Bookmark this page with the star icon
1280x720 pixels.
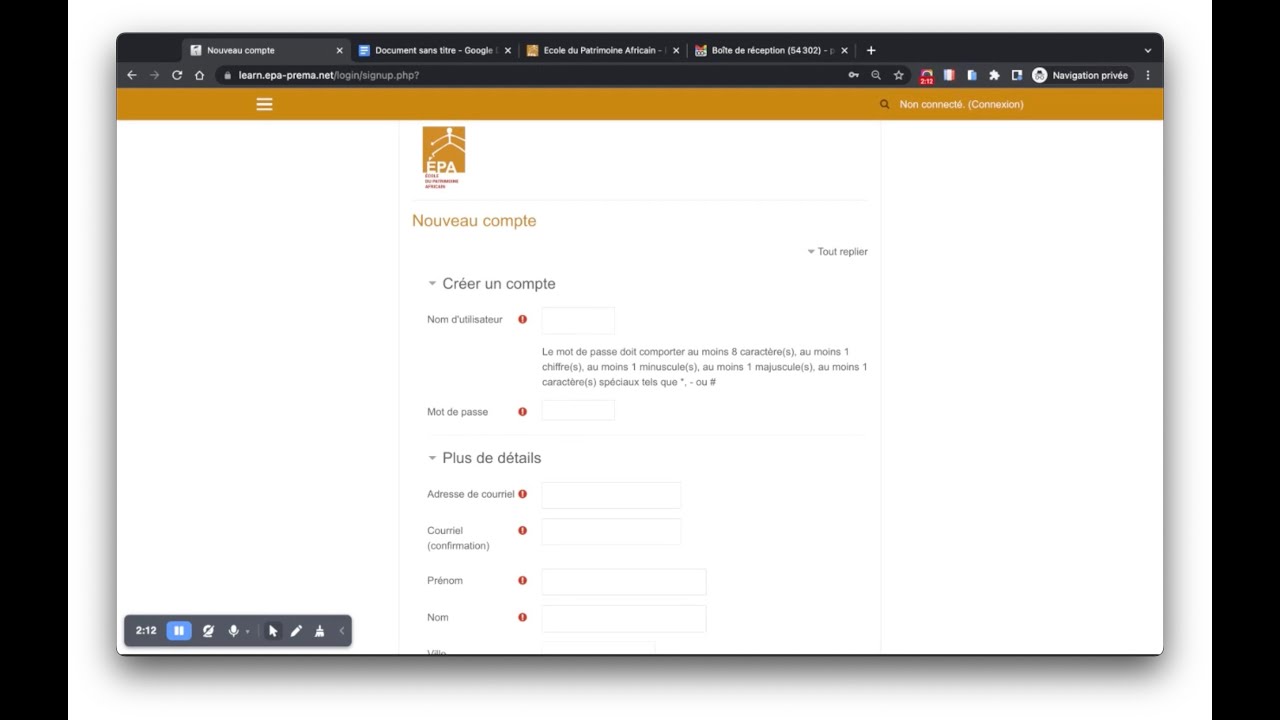[899, 75]
